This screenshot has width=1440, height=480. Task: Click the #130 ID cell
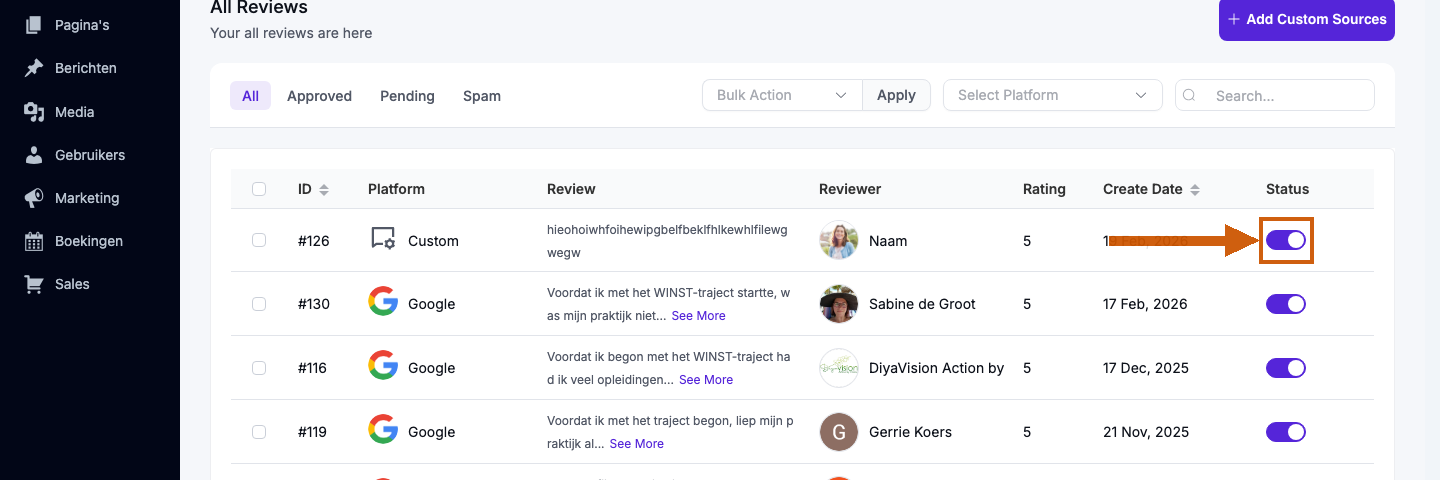click(x=314, y=304)
